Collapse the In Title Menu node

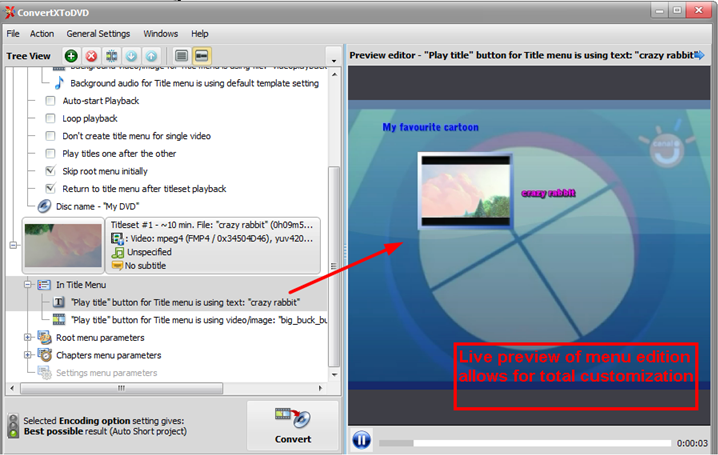tap(27, 285)
